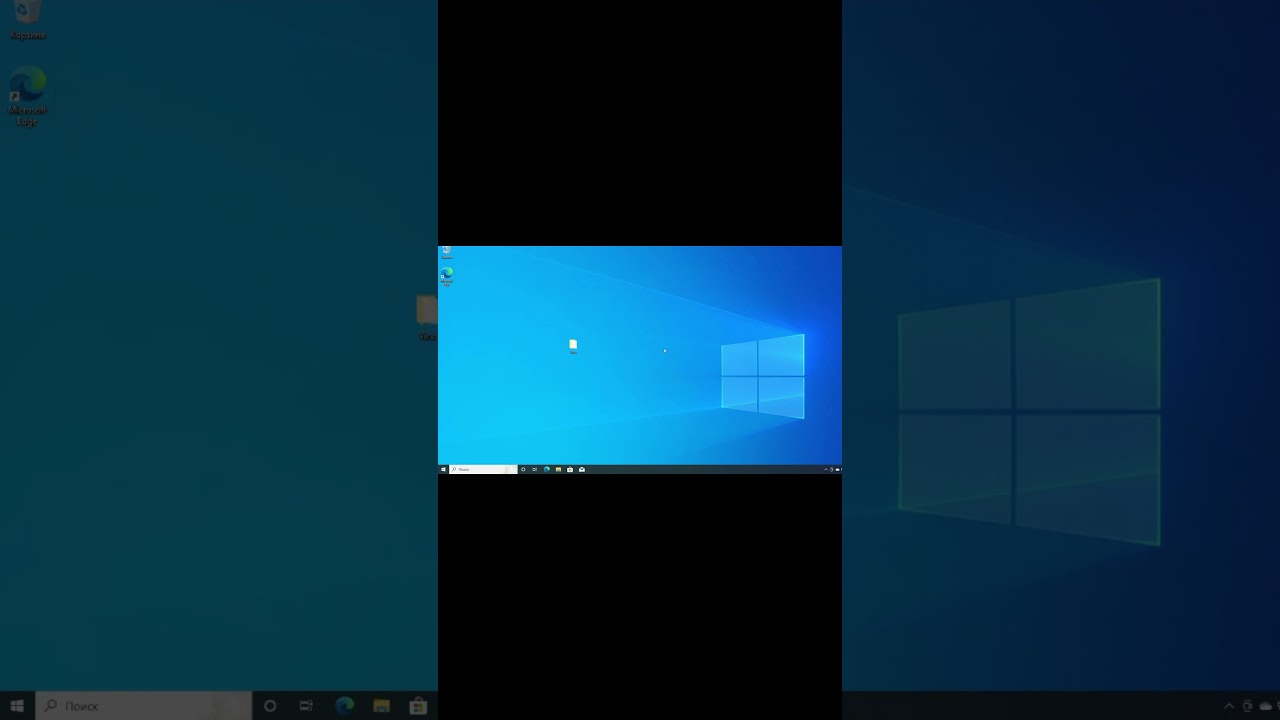
Task: Open Microsoft Edge shortcut in the center desktop
Action: [446, 277]
